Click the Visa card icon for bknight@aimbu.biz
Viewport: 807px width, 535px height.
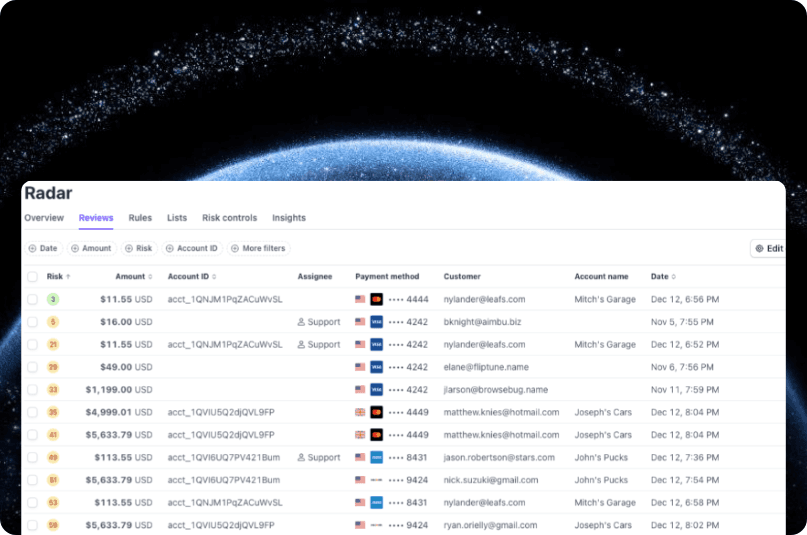coord(376,322)
